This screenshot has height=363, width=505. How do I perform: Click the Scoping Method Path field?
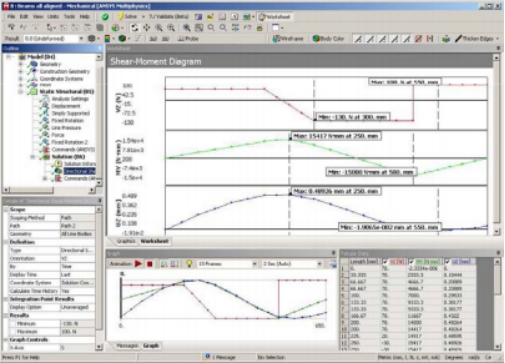(77, 218)
